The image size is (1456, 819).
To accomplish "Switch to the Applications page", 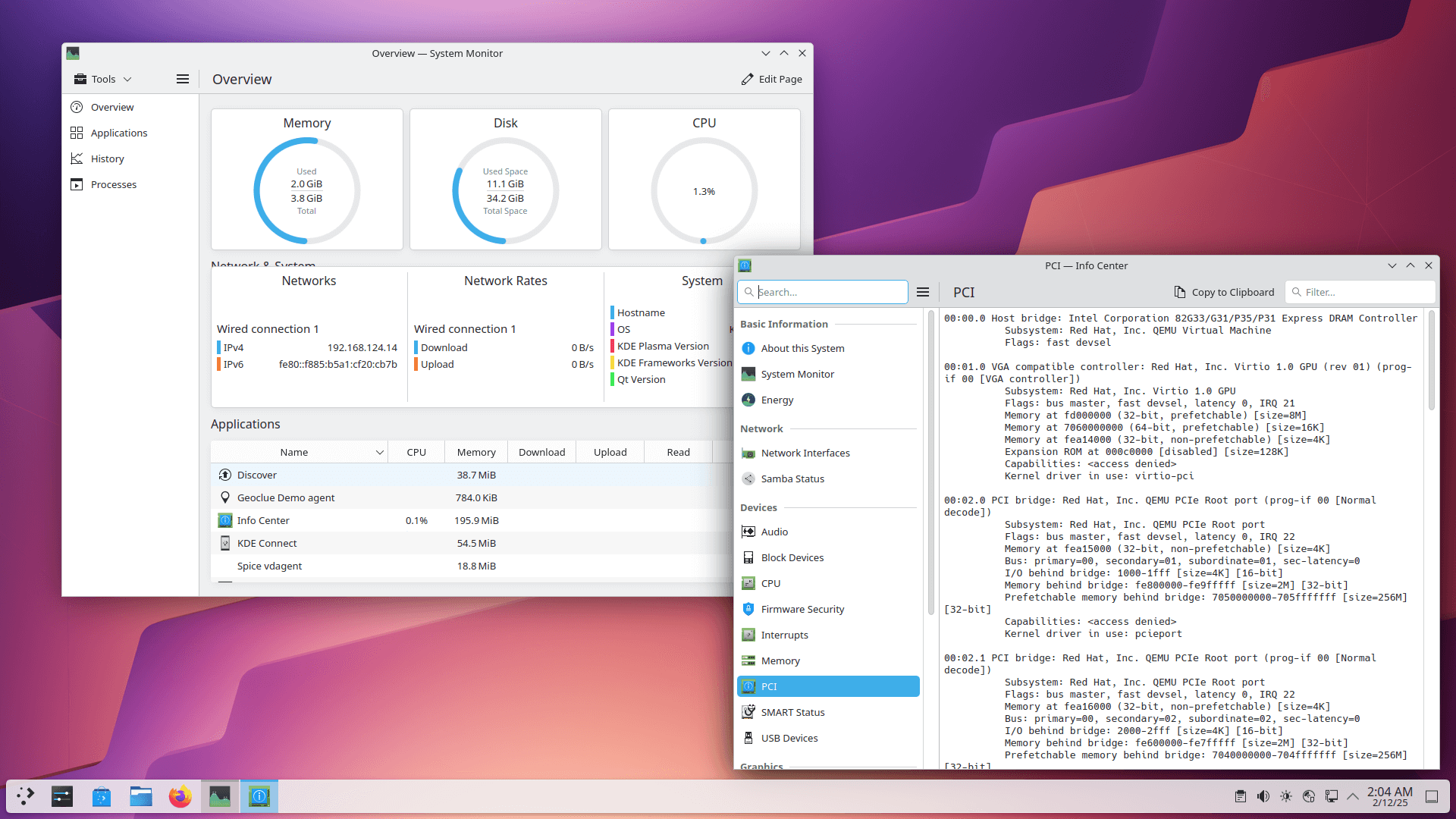I will click(118, 132).
